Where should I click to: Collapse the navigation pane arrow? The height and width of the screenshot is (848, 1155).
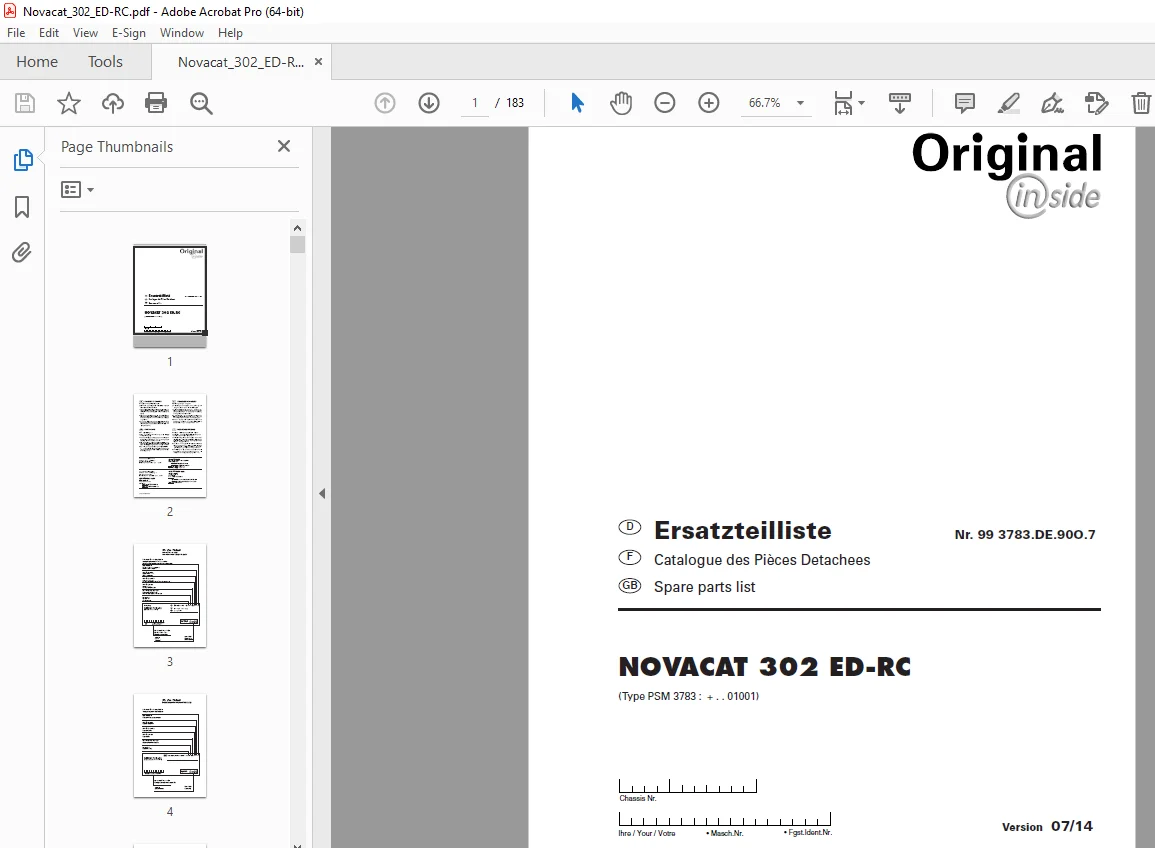pyautogui.click(x=322, y=494)
